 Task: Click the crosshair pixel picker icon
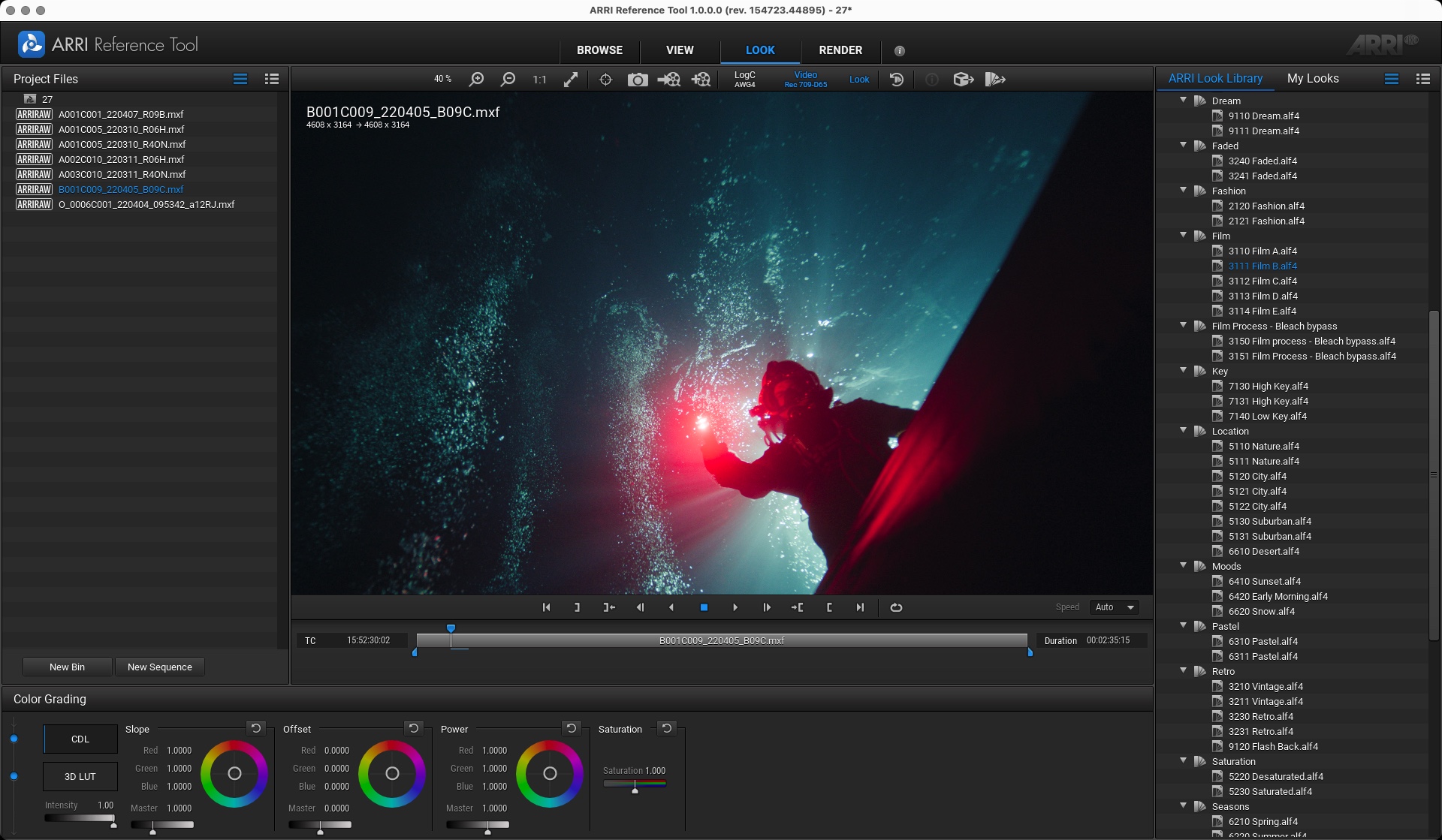coord(605,80)
